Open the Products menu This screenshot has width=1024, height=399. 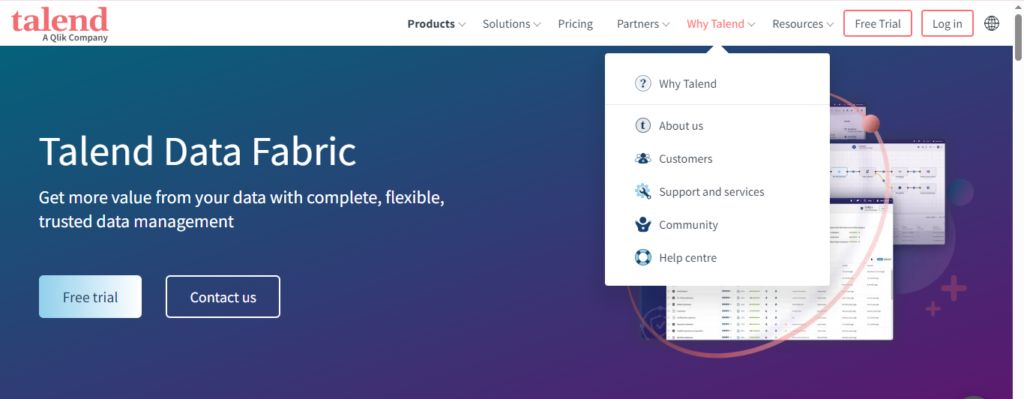tap(431, 24)
